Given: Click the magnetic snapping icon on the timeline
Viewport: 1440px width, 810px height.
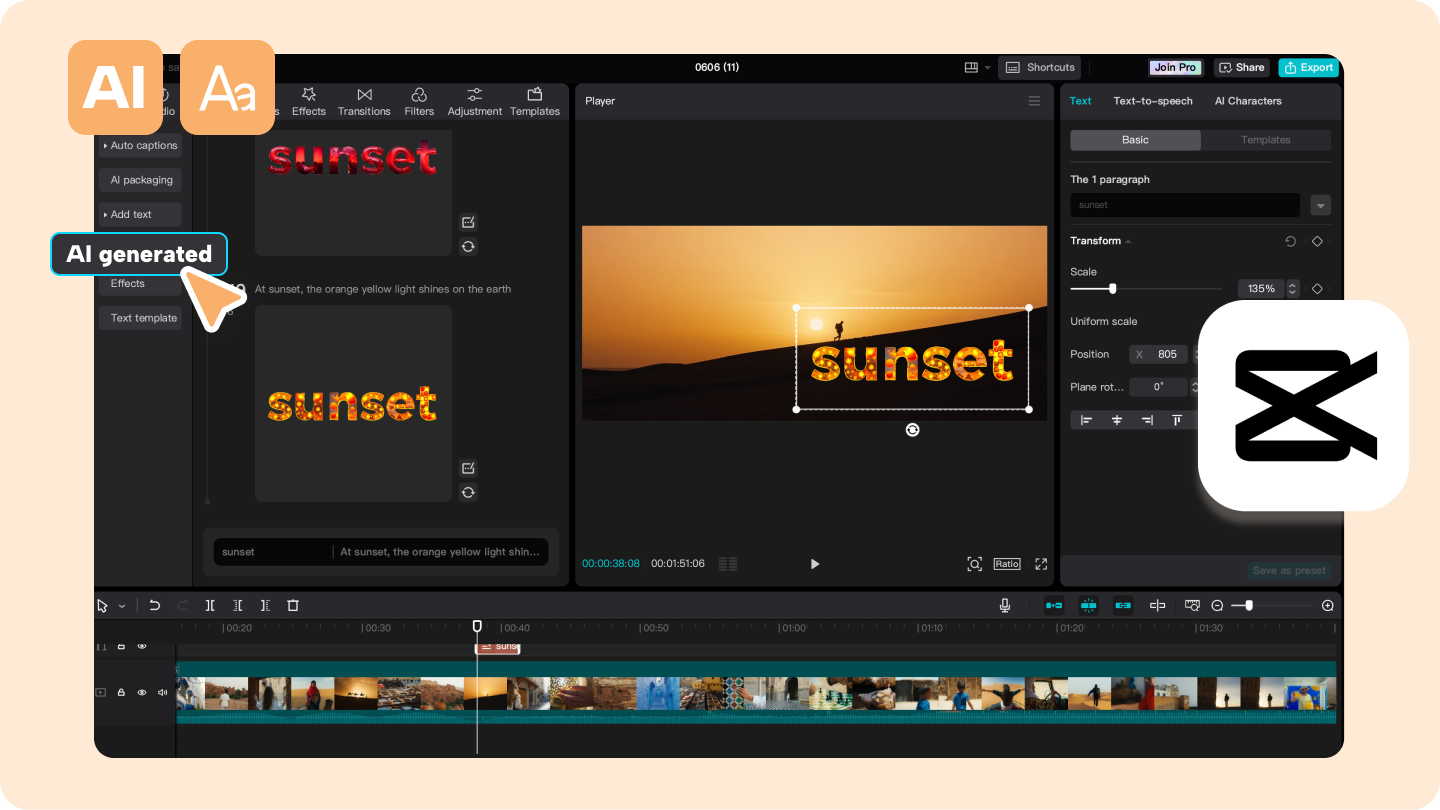Looking at the screenshot, I should point(1089,605).
